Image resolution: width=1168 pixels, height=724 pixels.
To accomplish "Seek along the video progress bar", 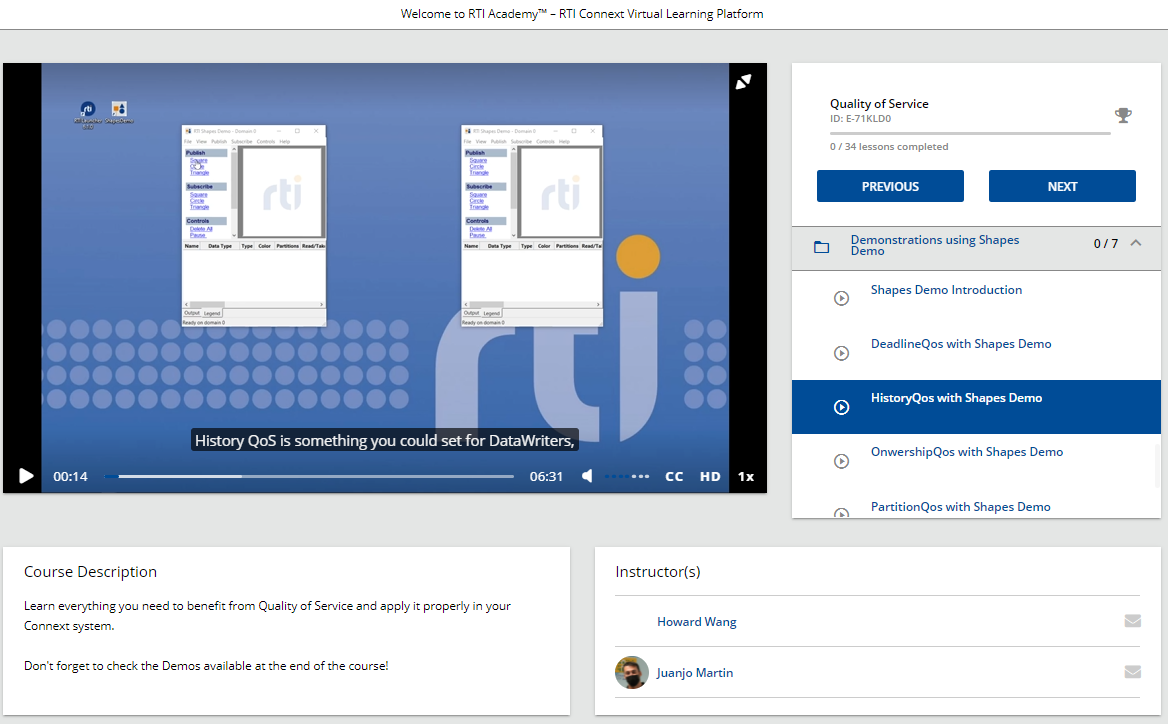I will coord(310,477).
